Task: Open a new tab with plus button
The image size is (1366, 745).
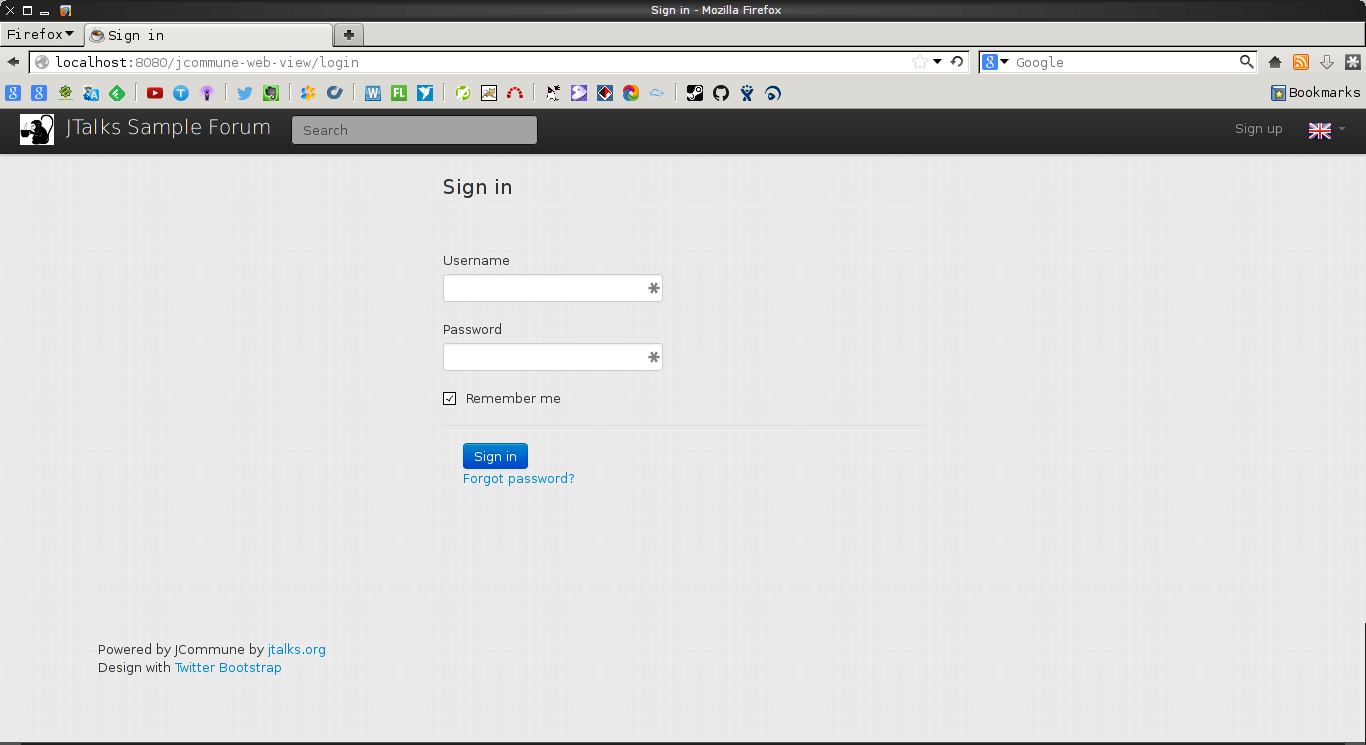Action: pyautogui.click(x=348, y=35)
